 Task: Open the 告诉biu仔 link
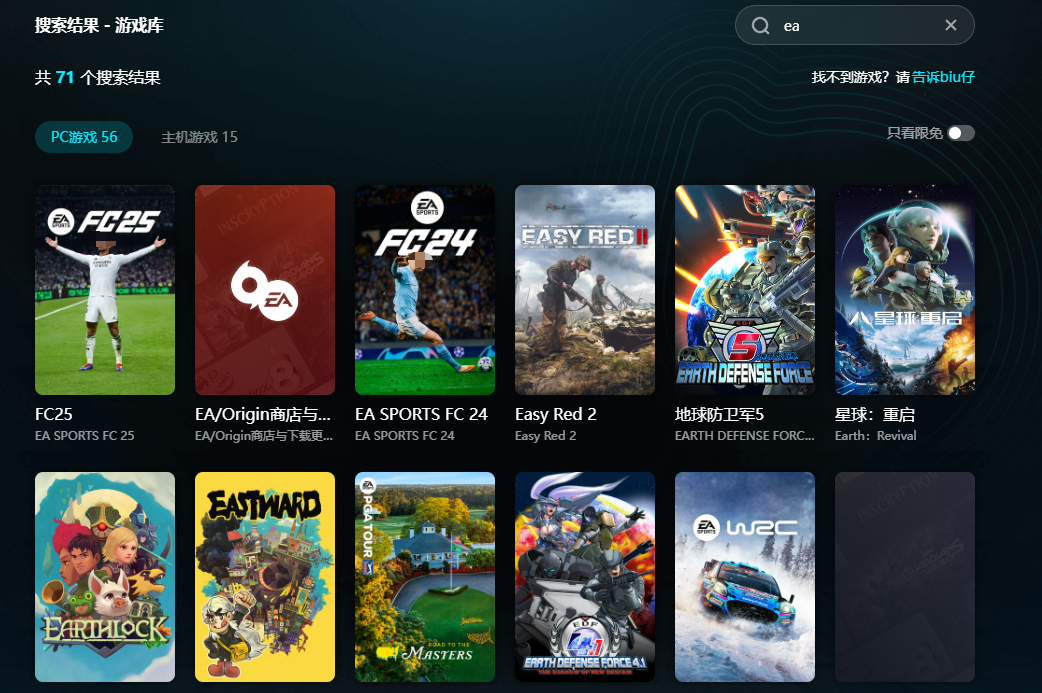click(943, 77)
